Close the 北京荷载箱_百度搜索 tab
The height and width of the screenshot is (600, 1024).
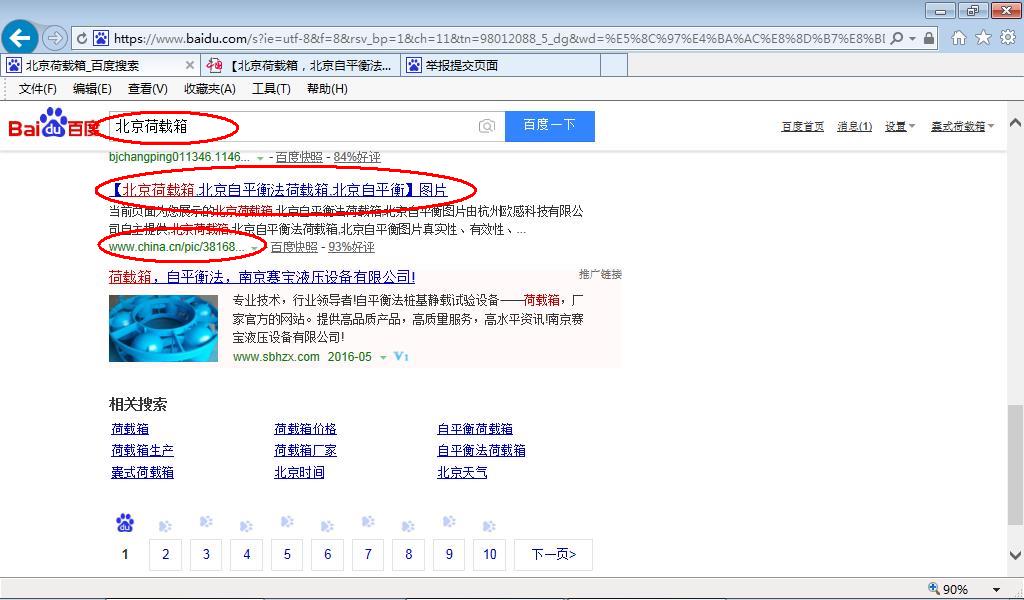[189, 65]
